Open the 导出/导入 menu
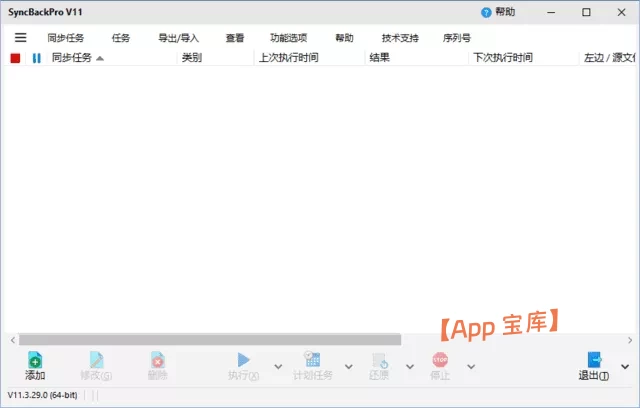The height and width of the screenshot is (408, 640). (178, 38)
